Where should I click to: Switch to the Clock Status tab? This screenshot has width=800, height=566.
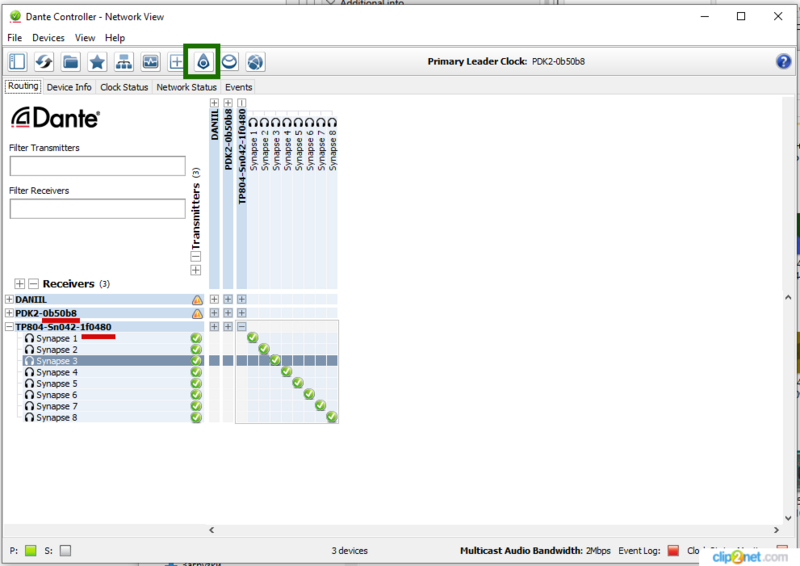[x=124, y=87]
